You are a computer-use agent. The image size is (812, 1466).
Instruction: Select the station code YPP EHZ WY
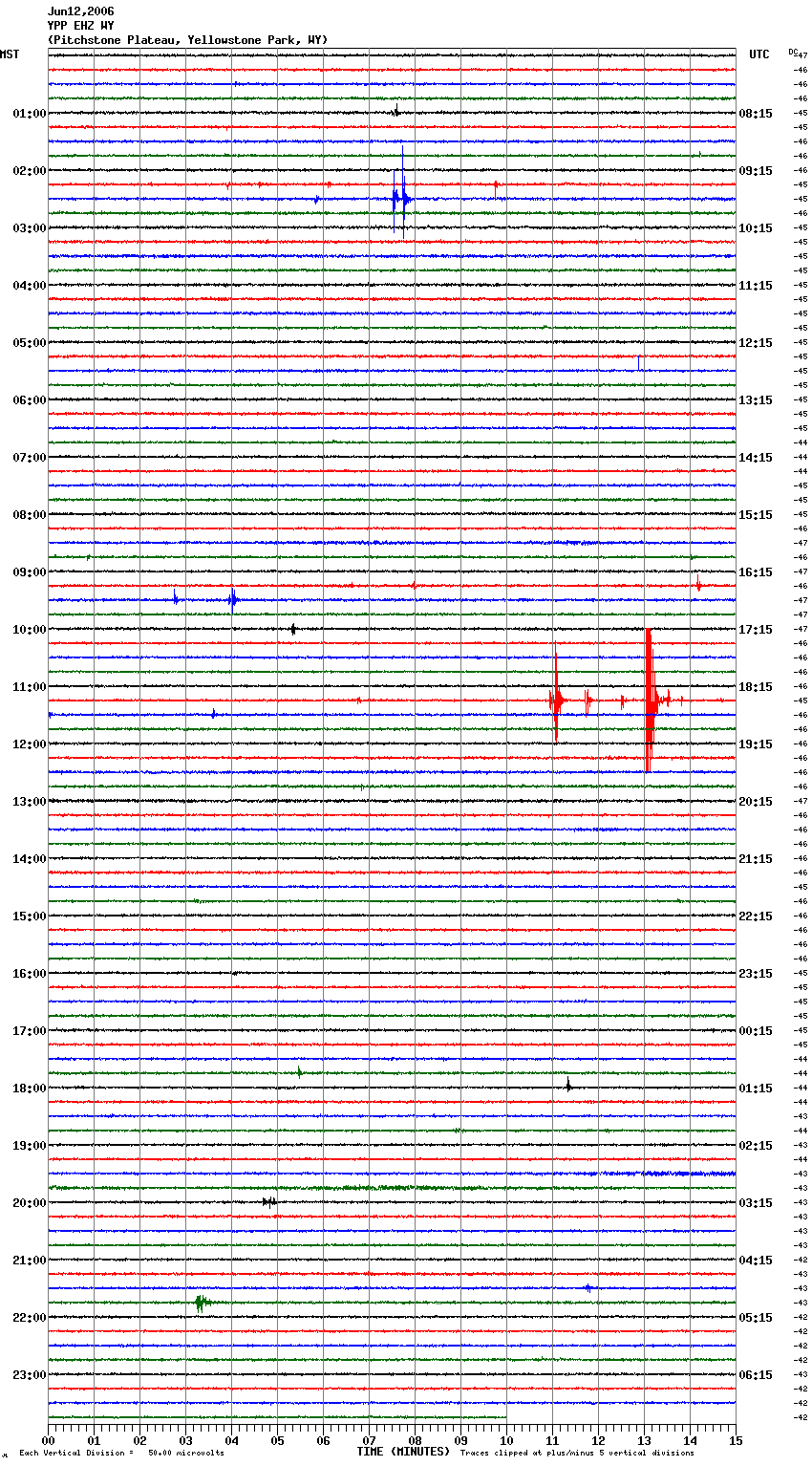tap(80, 26)
